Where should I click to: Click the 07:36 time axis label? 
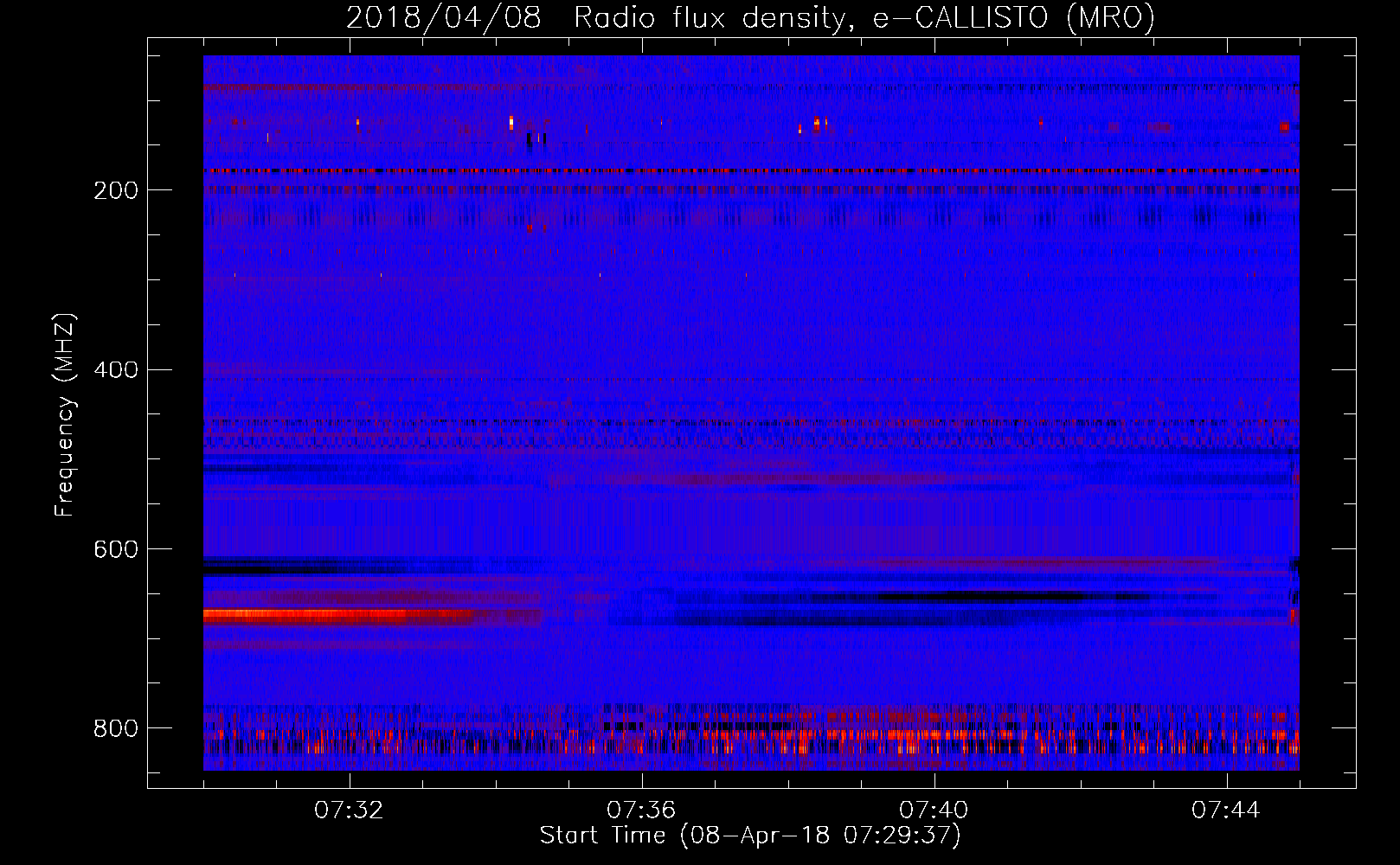point(641,811)
